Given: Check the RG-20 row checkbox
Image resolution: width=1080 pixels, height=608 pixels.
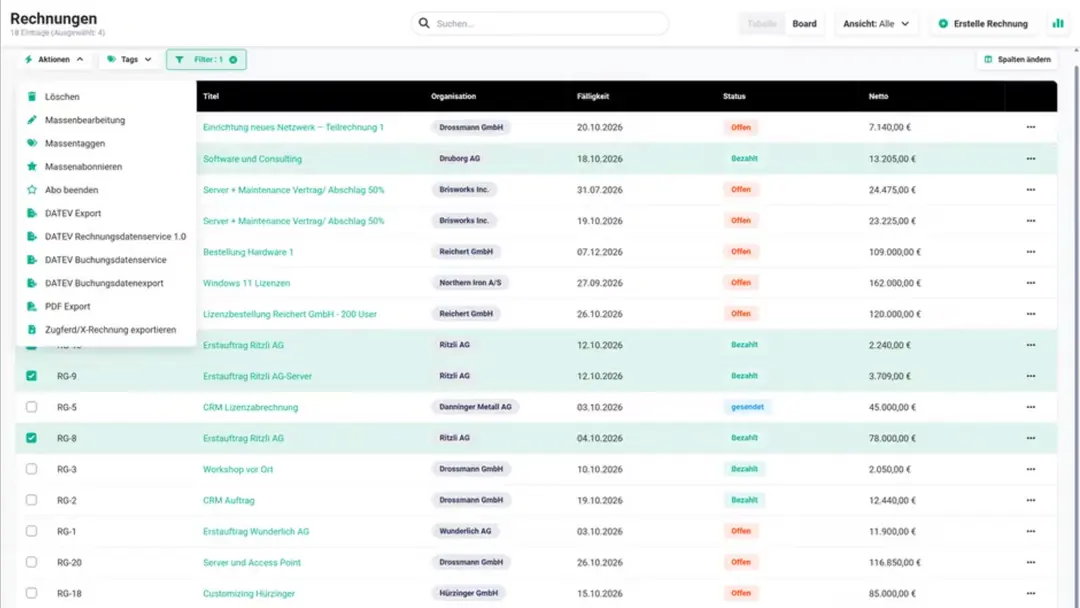Looking at the screenshot, I should click(x=32, y=562).
